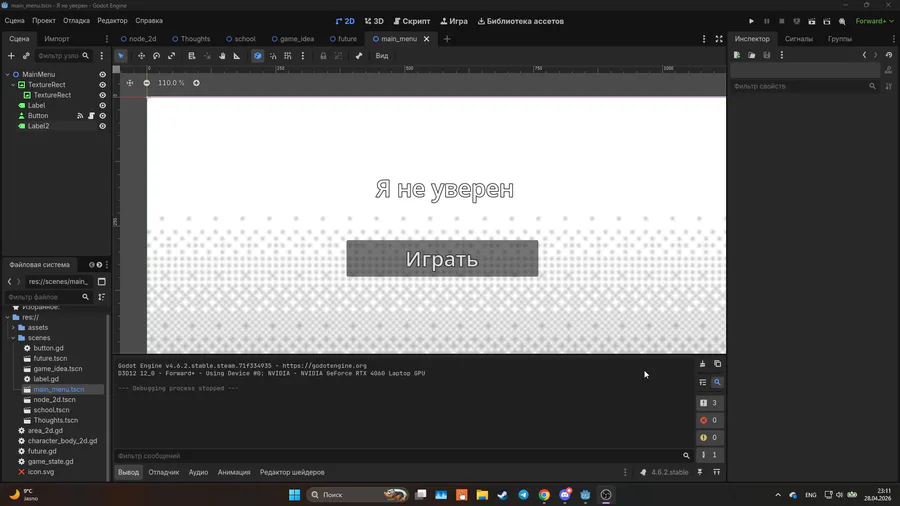
Task: Open snapping options three-dot menu
Action: point(302,56)
